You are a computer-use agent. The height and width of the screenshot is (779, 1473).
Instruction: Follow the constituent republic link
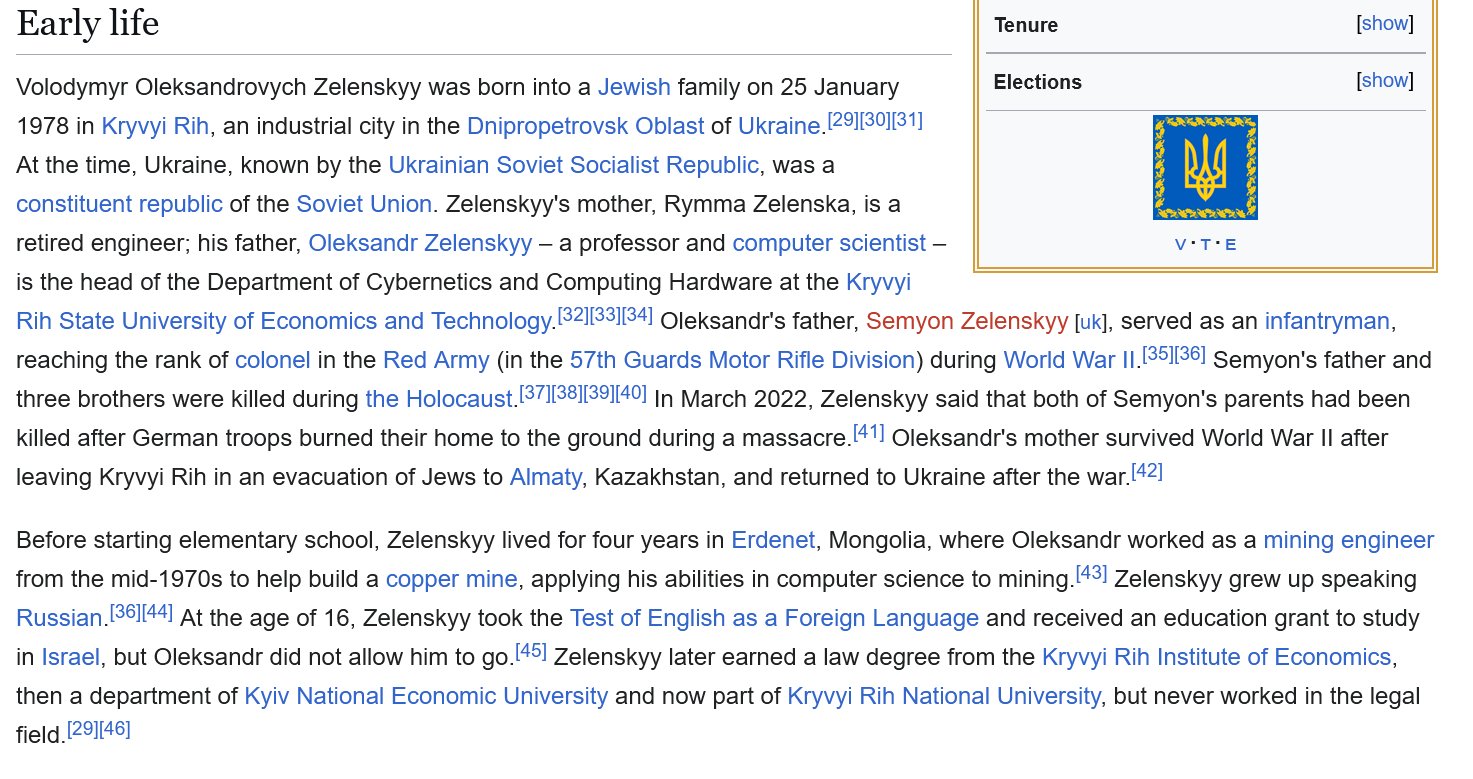pos(119,204)
